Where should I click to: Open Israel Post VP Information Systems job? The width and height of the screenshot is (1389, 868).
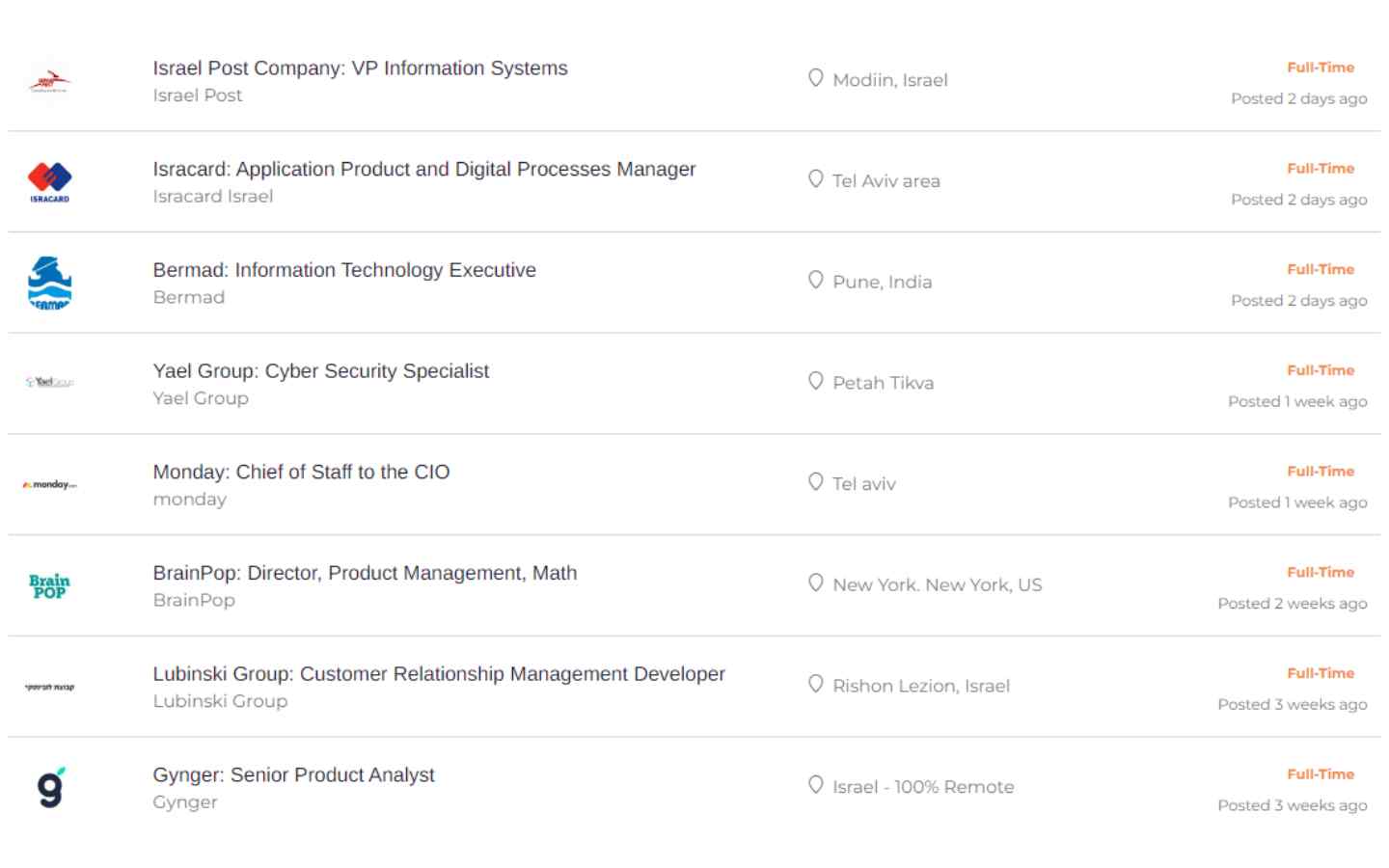click(360, 68)
